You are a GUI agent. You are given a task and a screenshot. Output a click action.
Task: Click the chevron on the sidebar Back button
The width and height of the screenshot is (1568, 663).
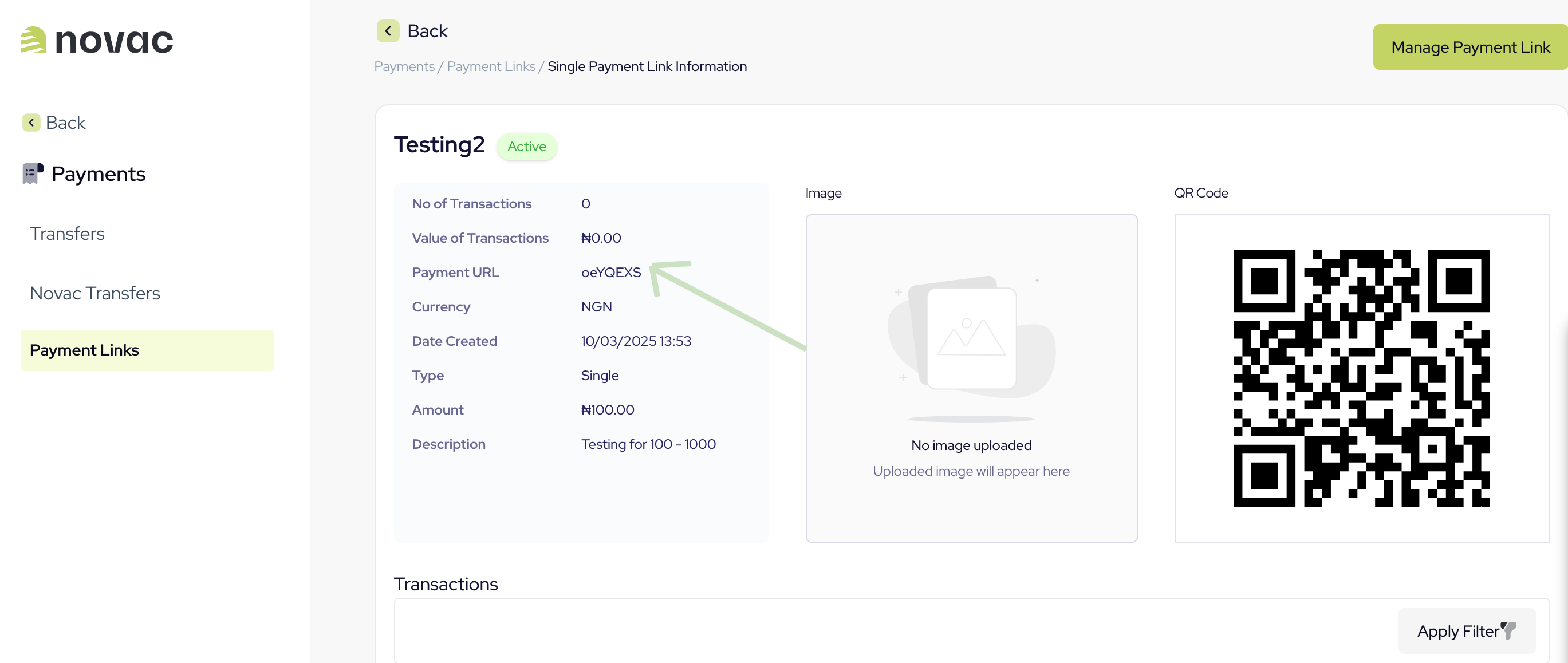(31, 123)
